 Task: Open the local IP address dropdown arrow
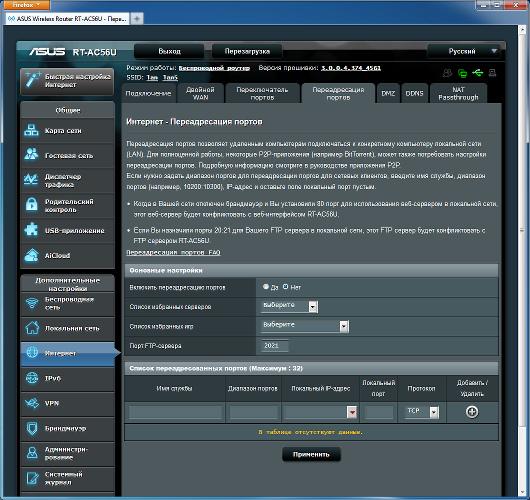352,412
